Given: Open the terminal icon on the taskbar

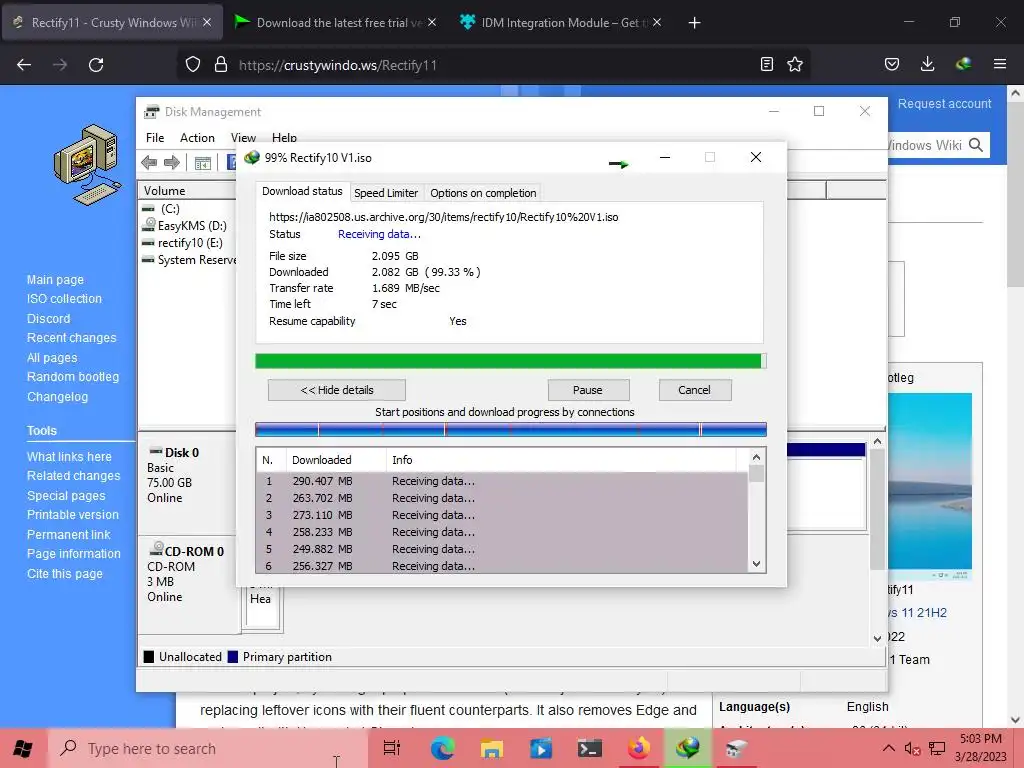Looking at the screenshot, I should 590,748.
